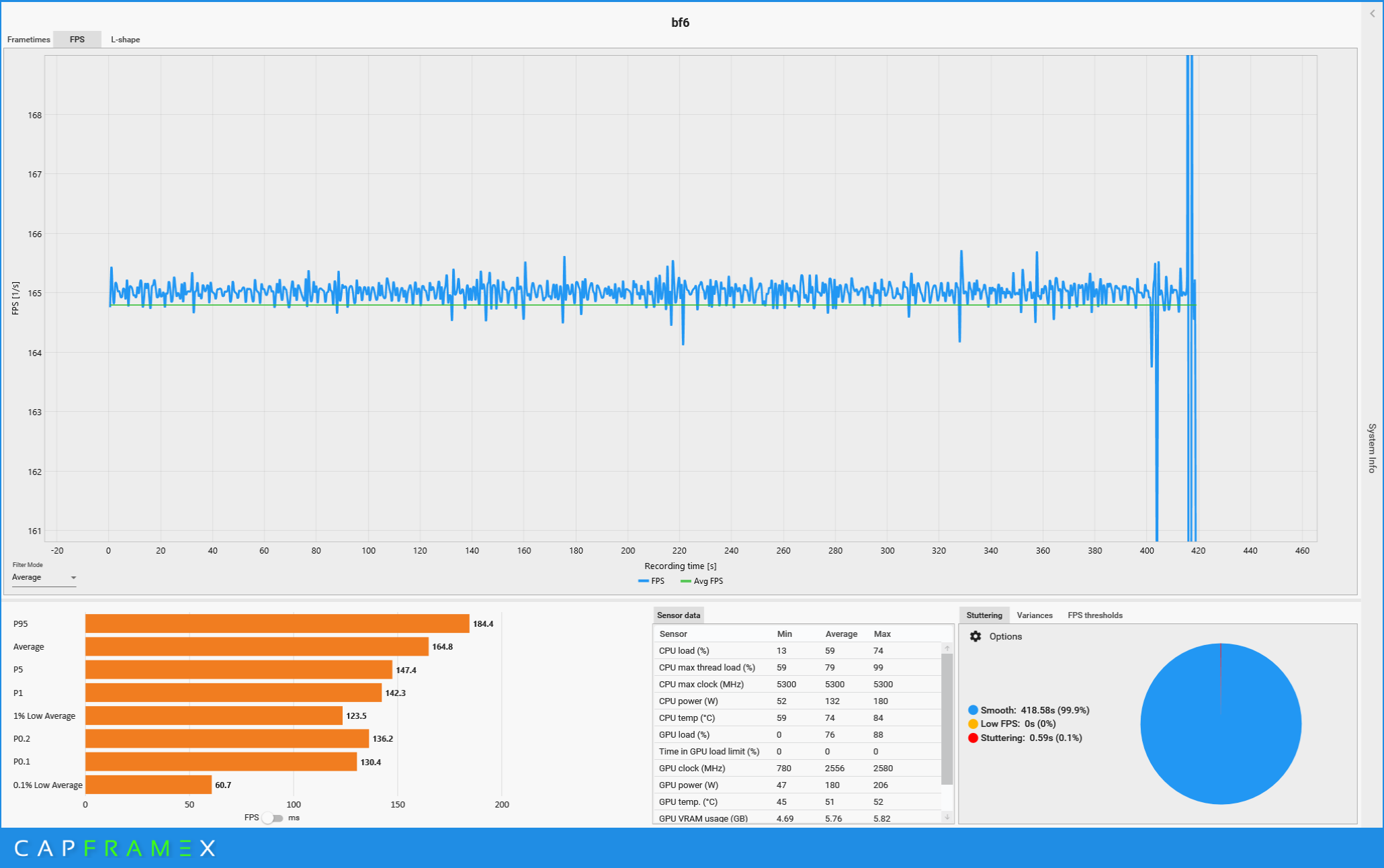Image resolution: width=1384 pixels, height=868 pixels.
Task: Switch to the L-shape tab
Action: pyautogui.click(x=126, y=40)
